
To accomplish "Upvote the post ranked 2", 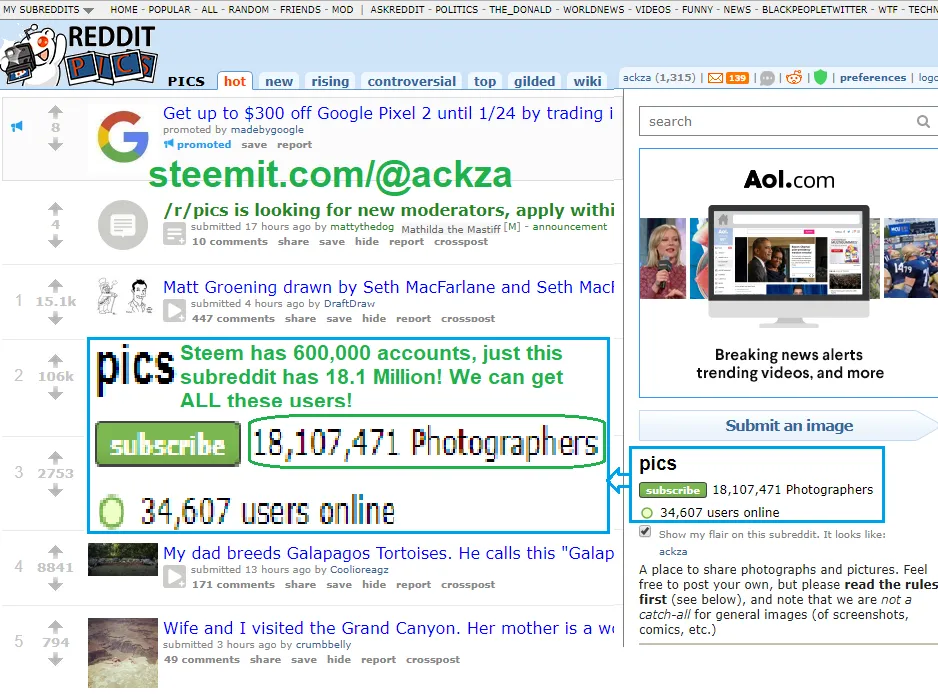I will click(55, 360).
